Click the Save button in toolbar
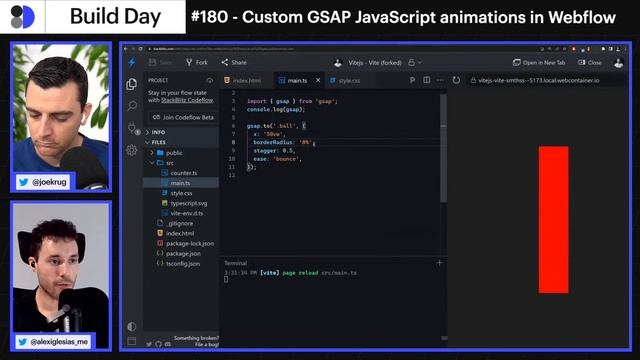 tap(160, 62)
